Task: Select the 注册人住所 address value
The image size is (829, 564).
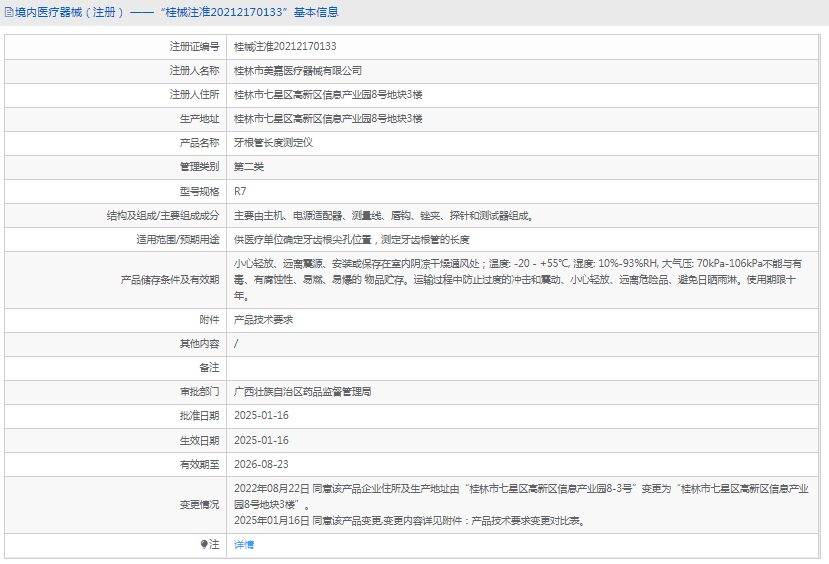Action: pos(328,95)
